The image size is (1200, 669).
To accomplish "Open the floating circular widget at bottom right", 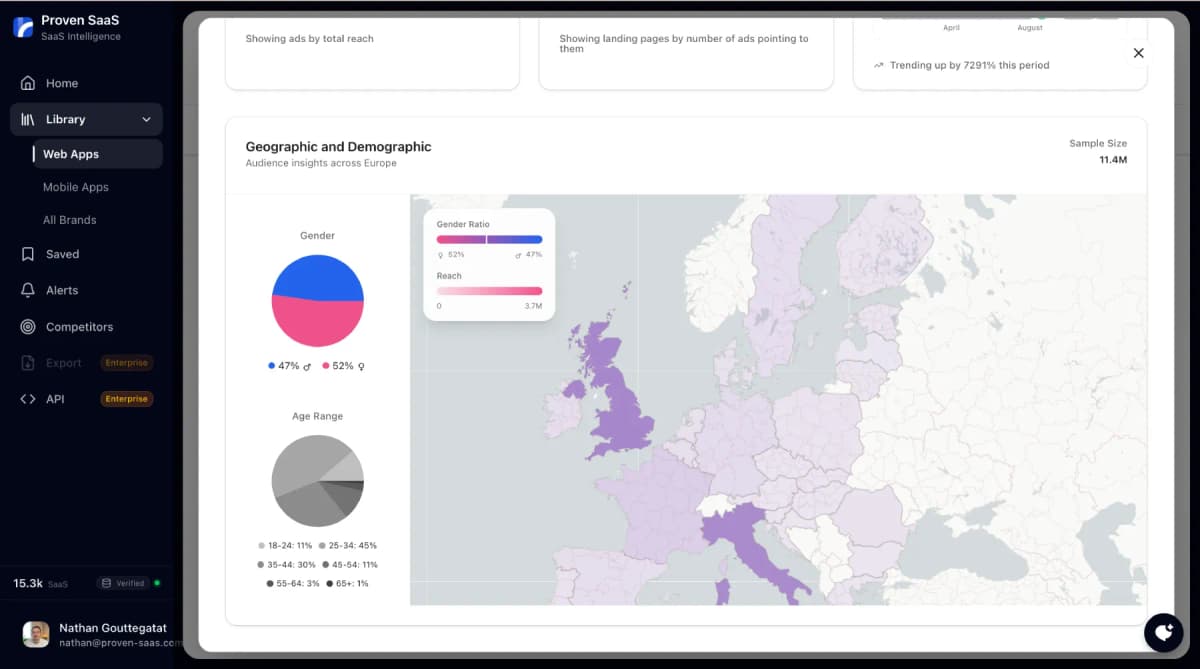I will (x=1163, y=632).
